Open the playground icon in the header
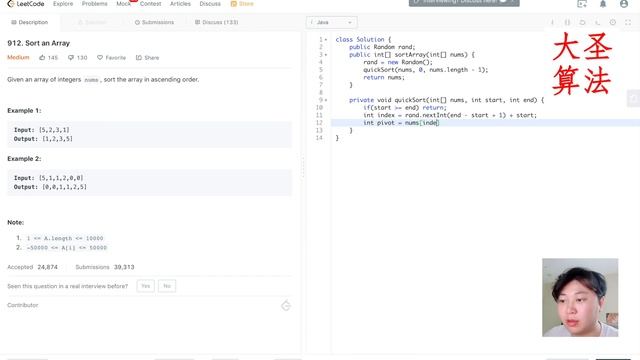The height and width of the screenshot is (360, 640). (x=582, y=4)
